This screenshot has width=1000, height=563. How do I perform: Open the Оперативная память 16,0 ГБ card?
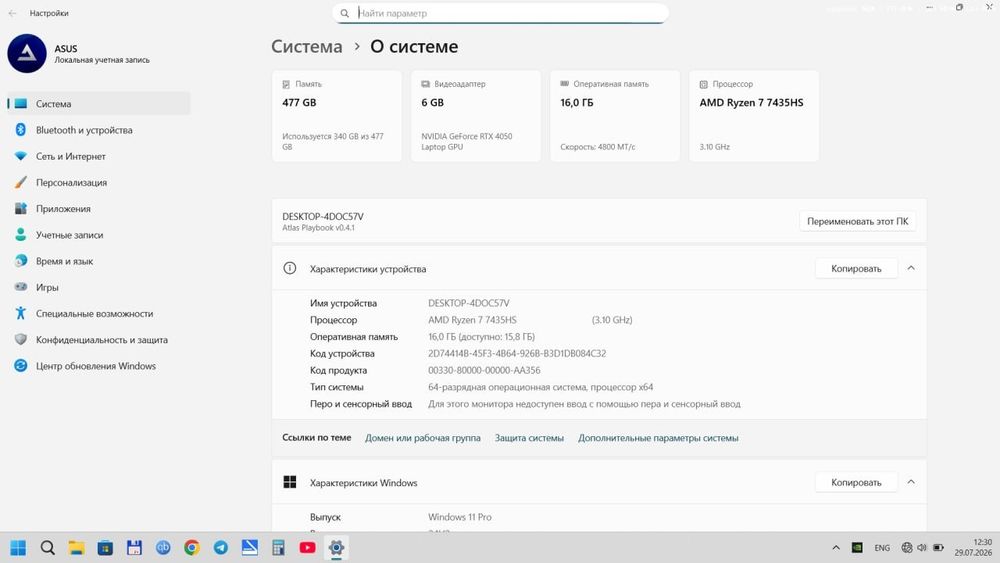tap(615, 116)
